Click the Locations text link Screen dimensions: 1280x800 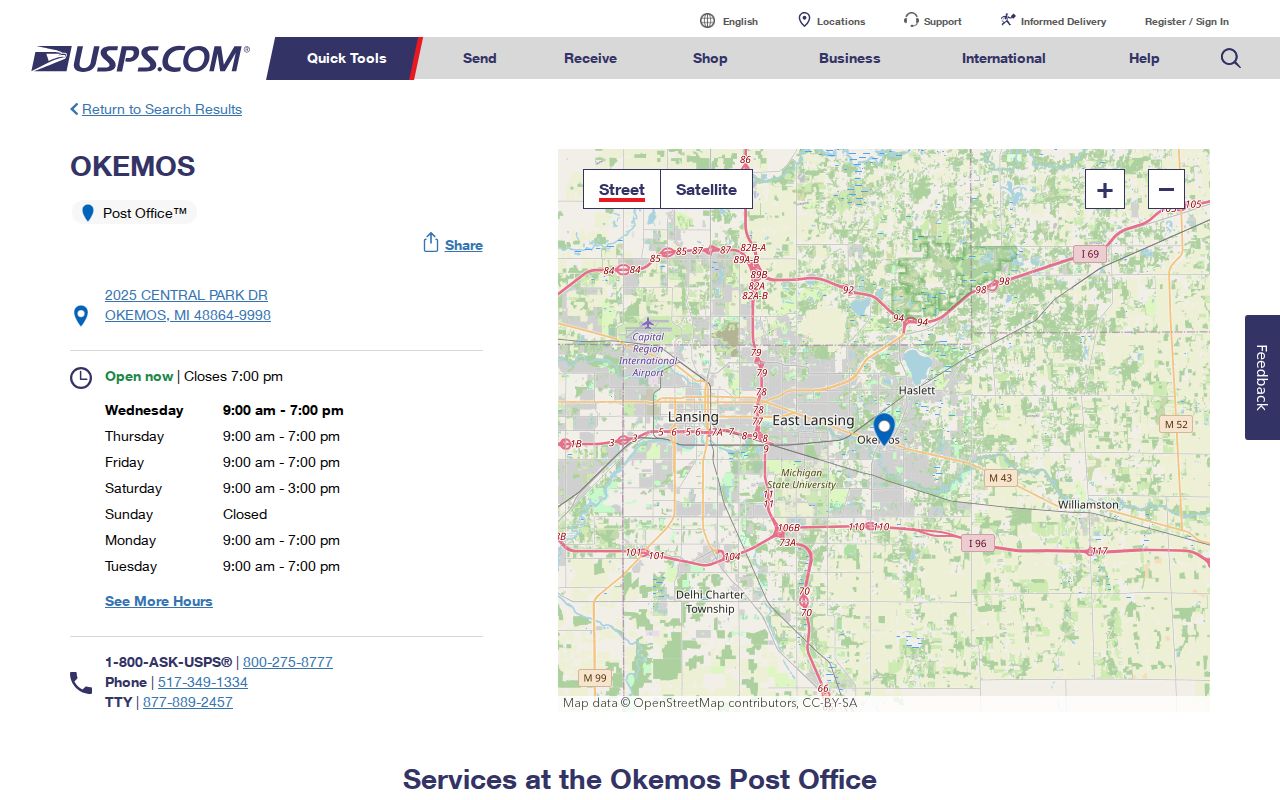tap(841, 21)
